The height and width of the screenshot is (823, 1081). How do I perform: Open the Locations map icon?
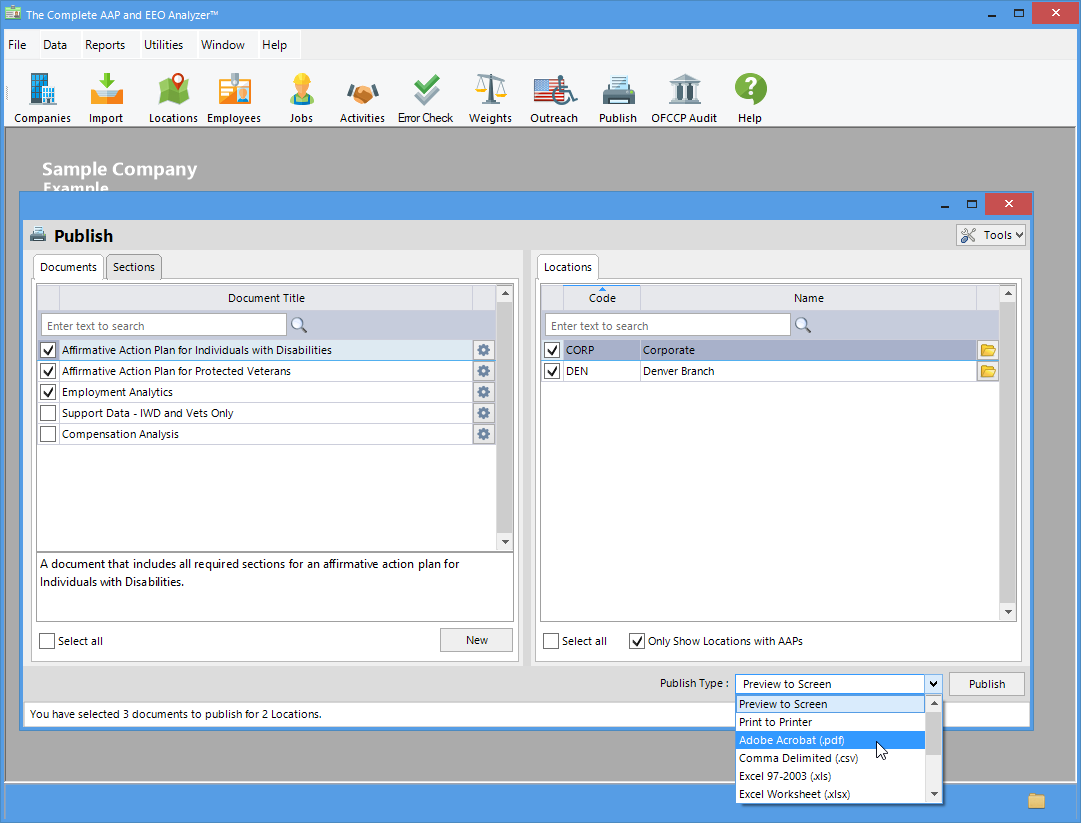click(x=173, y=98)
